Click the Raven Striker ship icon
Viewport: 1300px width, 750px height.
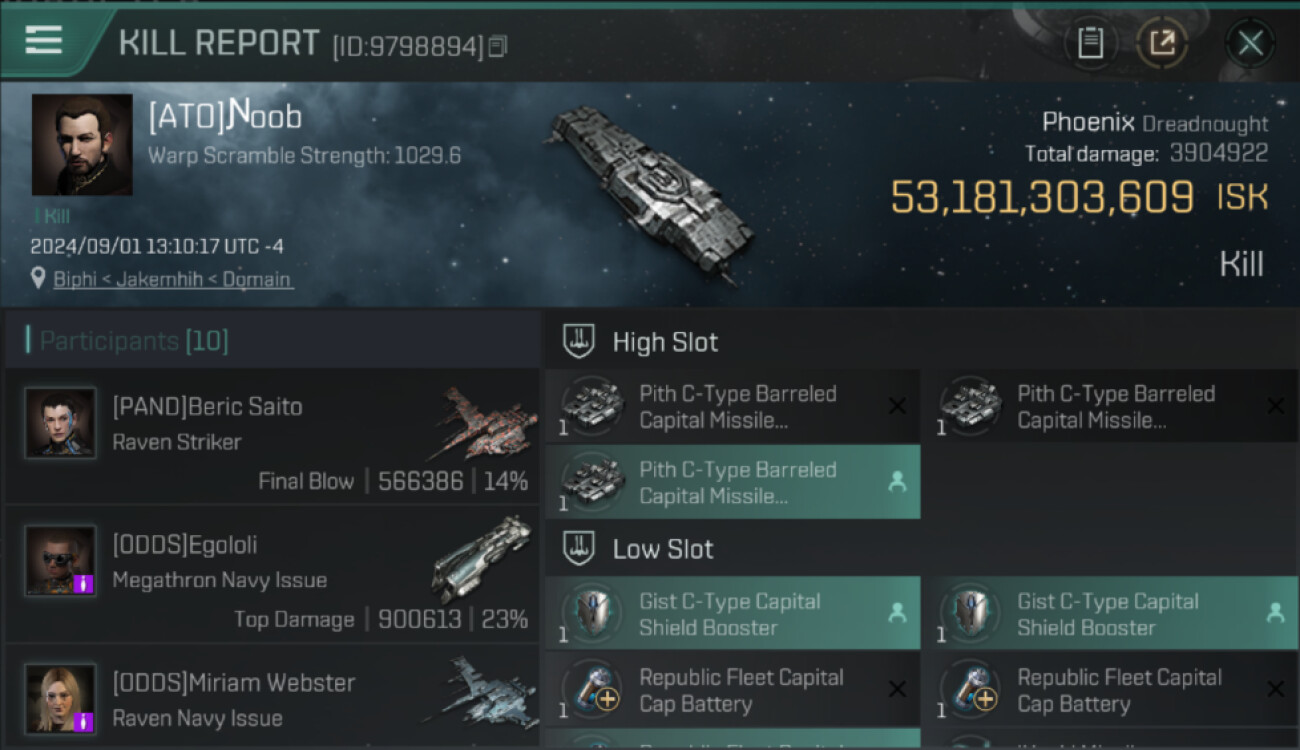click(486, 423)
